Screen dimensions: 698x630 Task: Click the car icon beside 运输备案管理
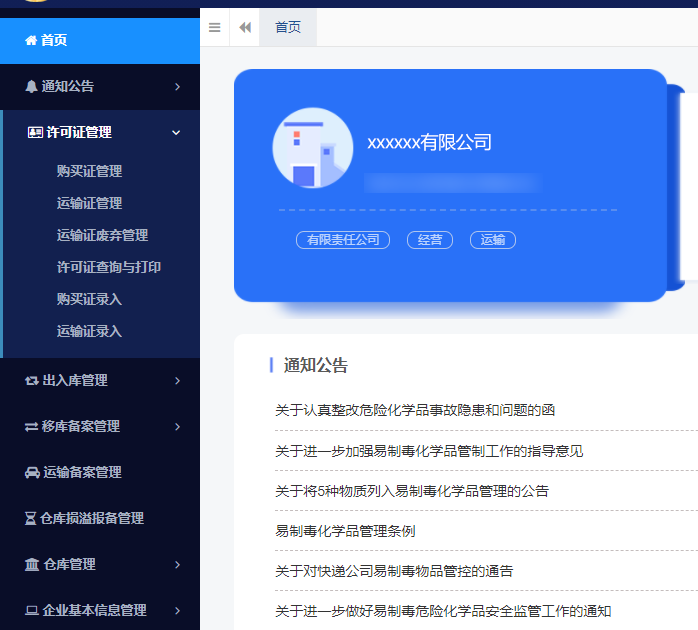(x=32, y=472)
